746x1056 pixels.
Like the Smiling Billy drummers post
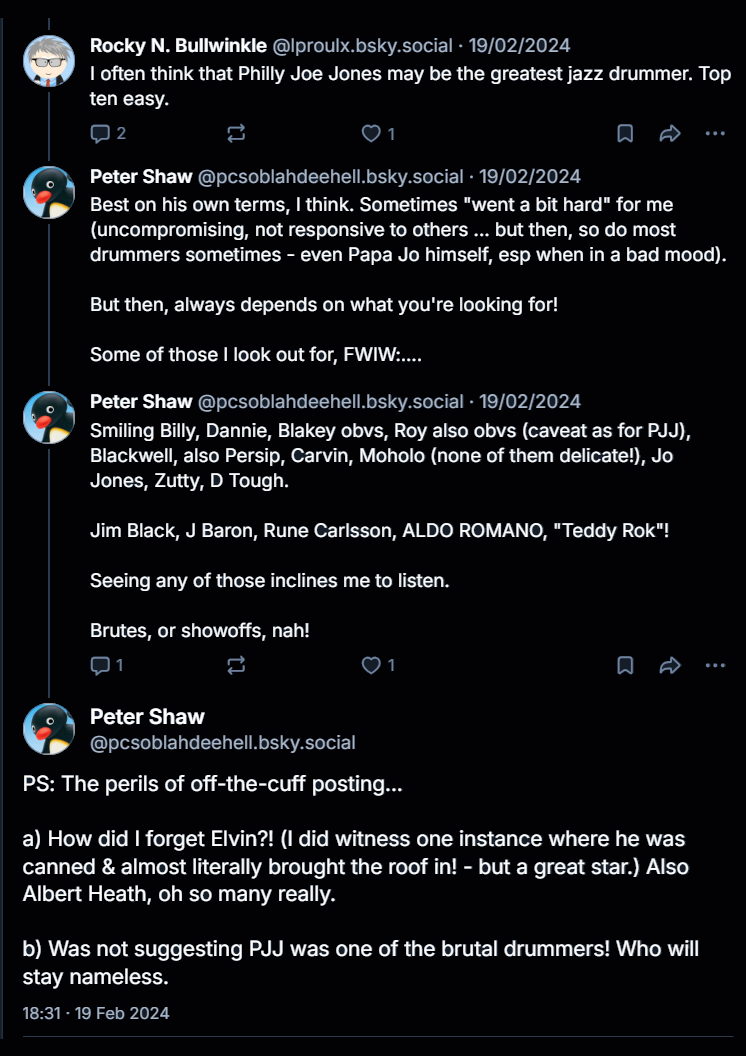(x=371, y=665)
